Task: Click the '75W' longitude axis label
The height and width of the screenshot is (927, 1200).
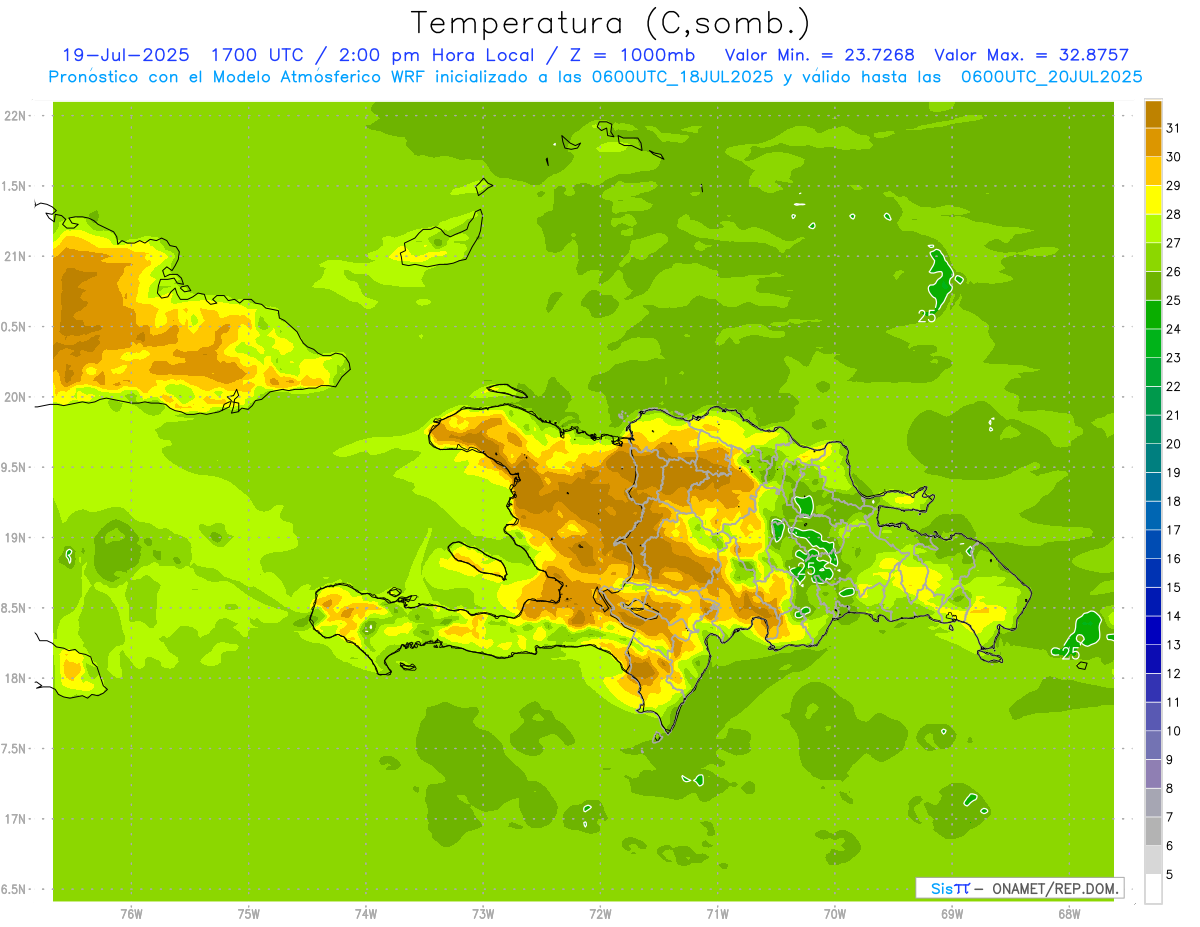Action: click(249, 914)
